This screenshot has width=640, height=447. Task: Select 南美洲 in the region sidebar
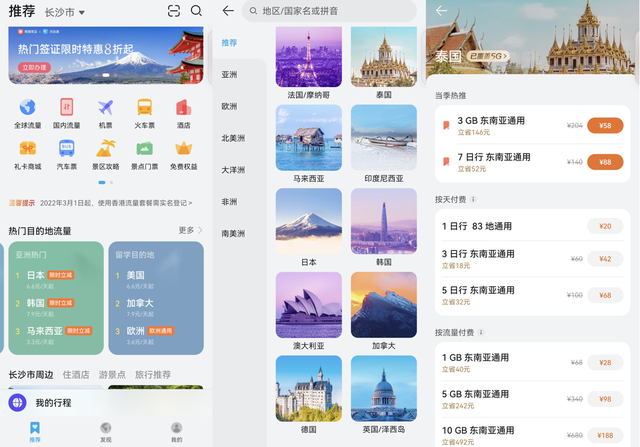click(233, 234)
